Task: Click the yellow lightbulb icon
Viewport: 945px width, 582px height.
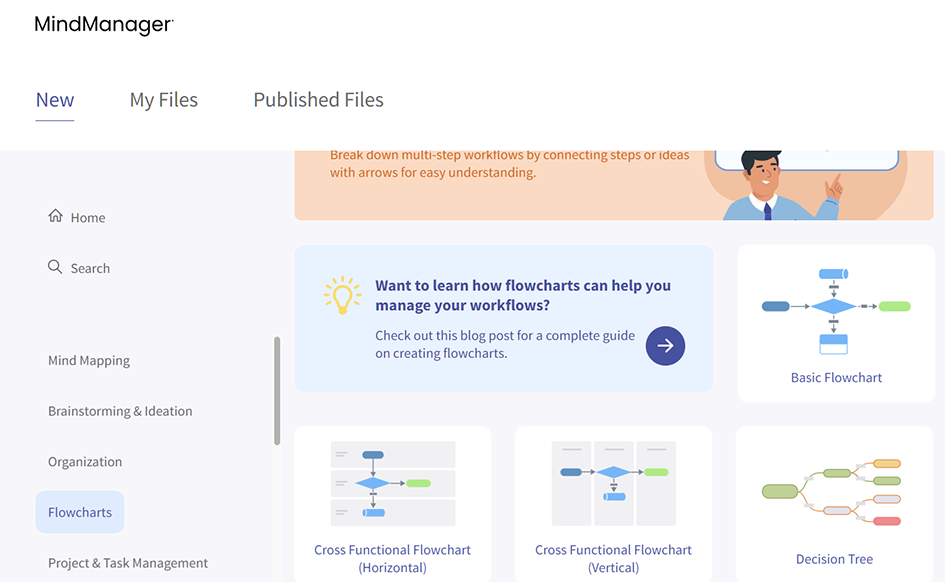Action: 342,295
